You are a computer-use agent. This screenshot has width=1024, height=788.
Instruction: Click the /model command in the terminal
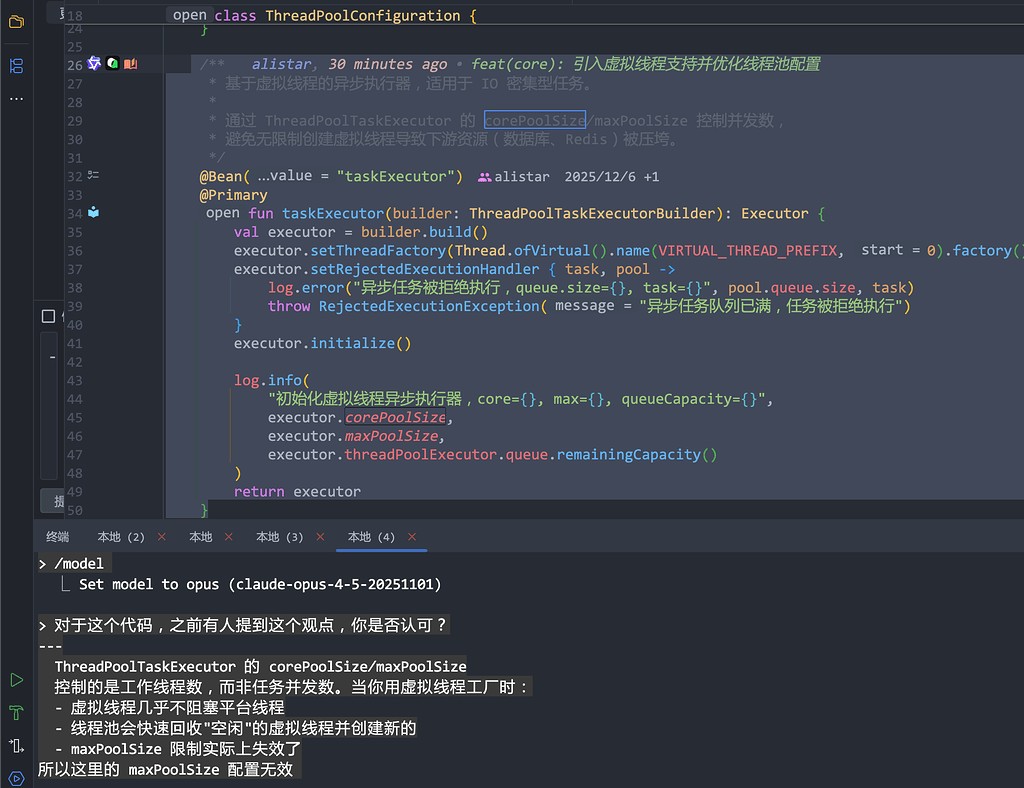point(78,563)
